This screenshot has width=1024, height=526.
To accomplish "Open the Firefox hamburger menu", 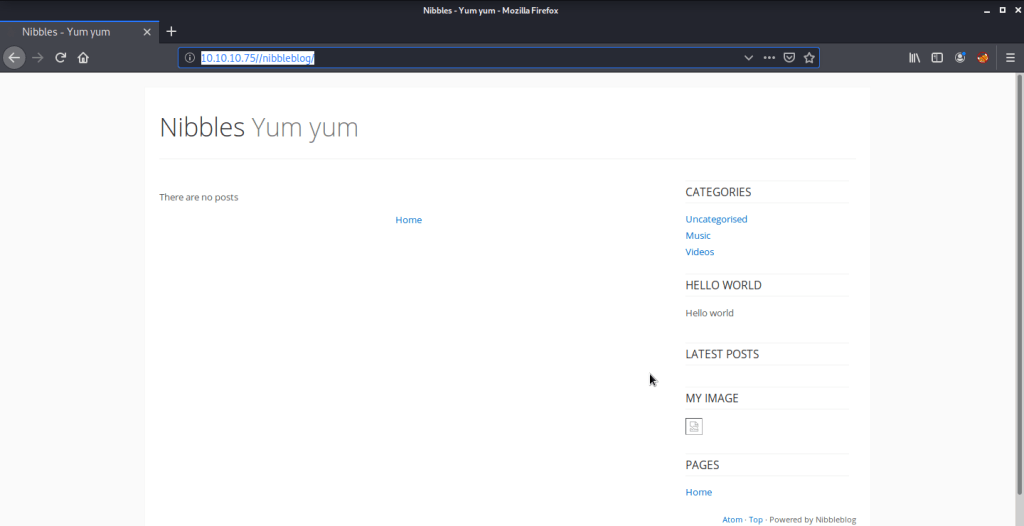I will pyautogui.click(x=1009, y=58).
